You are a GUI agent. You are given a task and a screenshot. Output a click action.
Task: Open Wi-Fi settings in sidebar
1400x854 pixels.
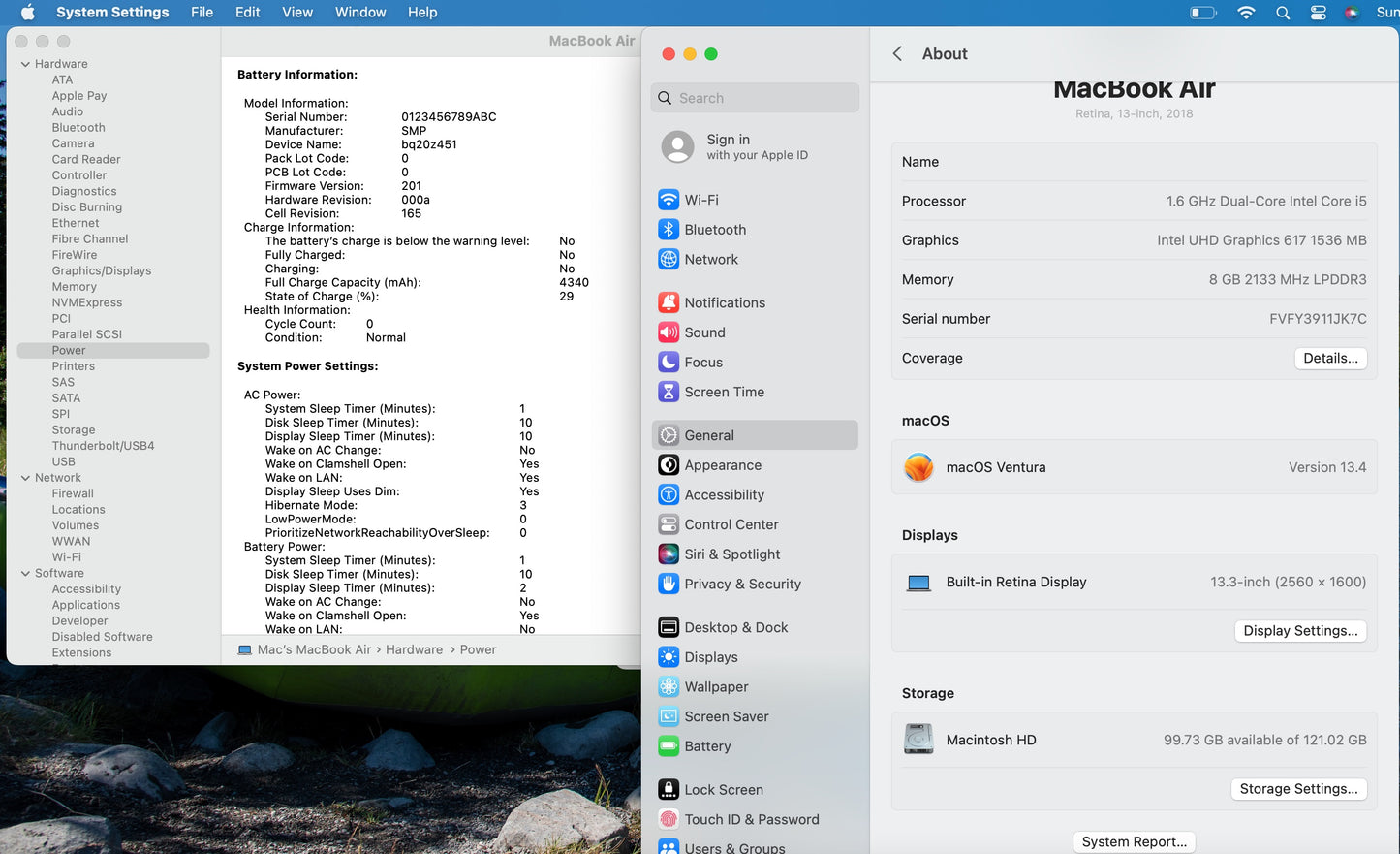(x=700, y=200)
